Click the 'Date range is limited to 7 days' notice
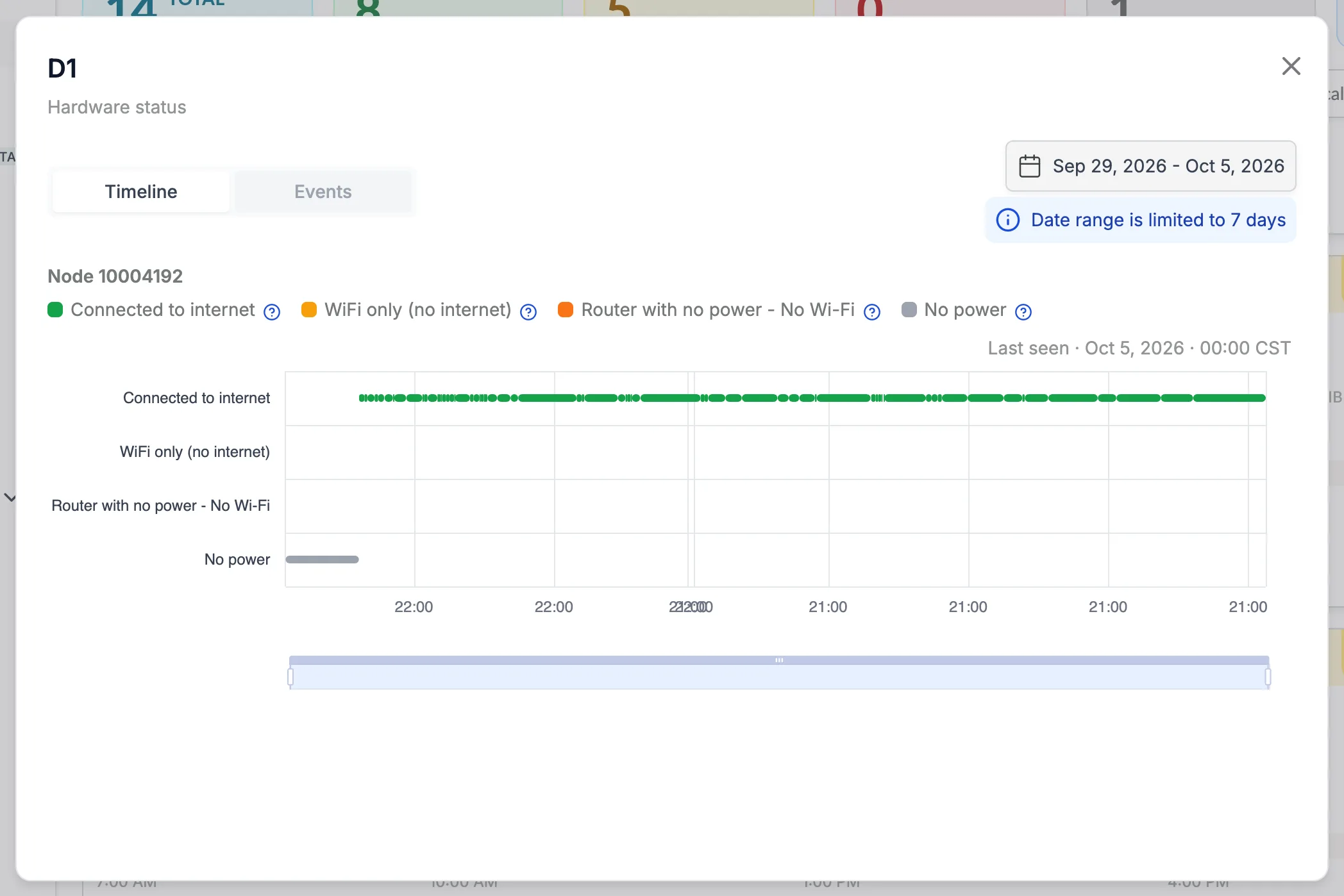1344x896 pixels. (1141, 220)
